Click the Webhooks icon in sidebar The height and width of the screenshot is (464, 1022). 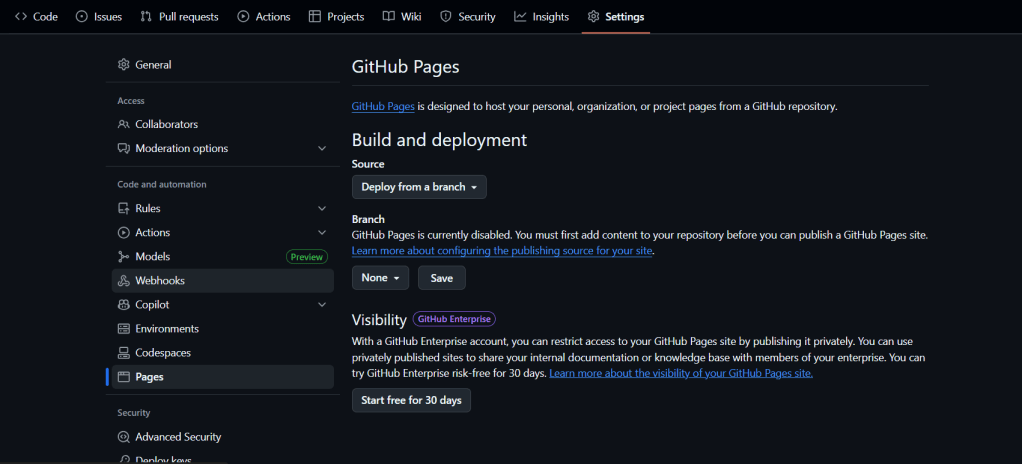point(124,281)
